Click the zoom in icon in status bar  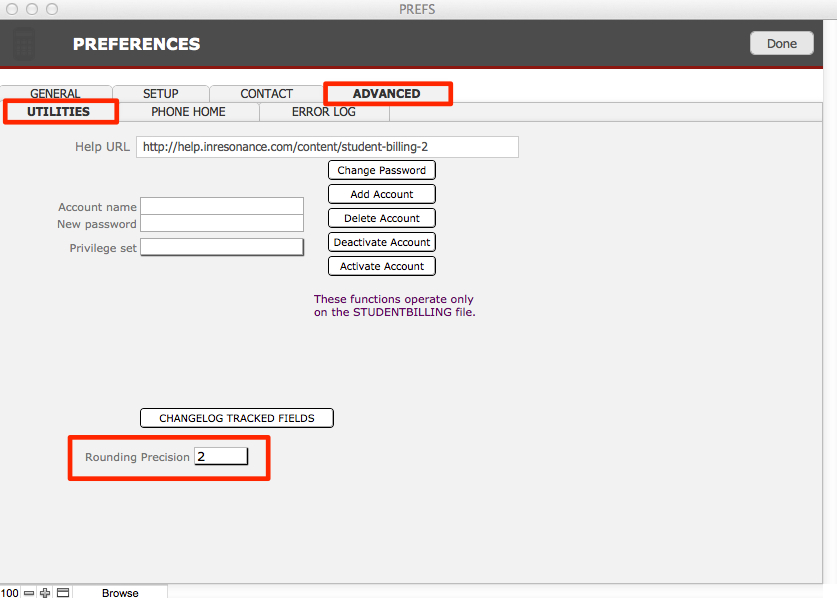45,593
